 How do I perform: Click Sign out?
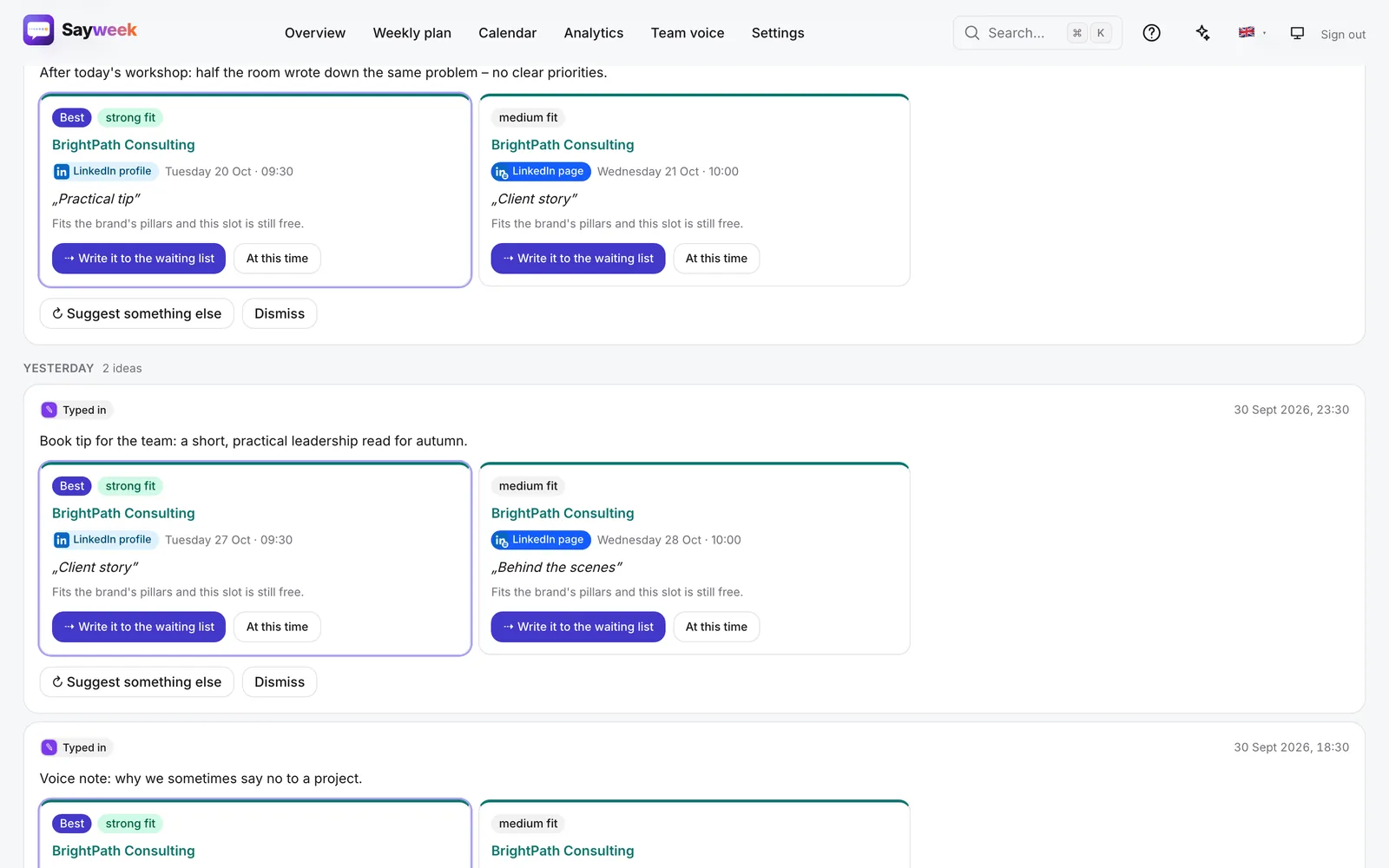pyautogui.click(x=1343, y=35)
